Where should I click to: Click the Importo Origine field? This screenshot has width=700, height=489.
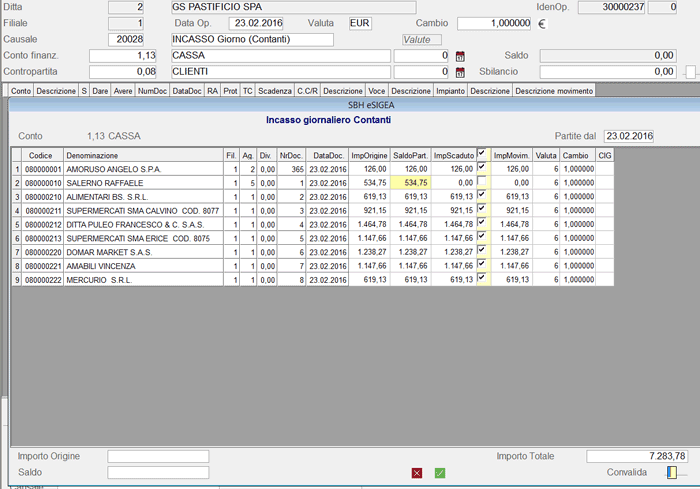158,456
